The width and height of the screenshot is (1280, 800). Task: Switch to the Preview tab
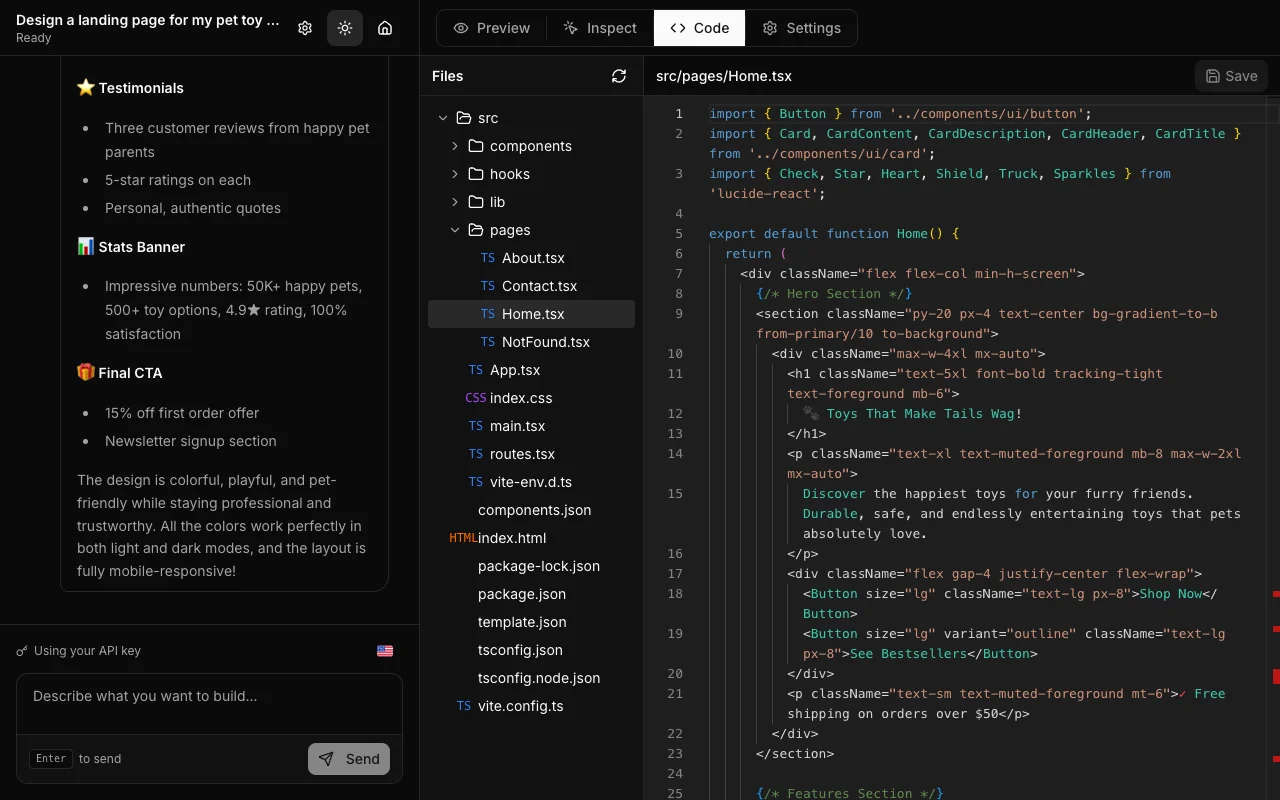[492, 28]
